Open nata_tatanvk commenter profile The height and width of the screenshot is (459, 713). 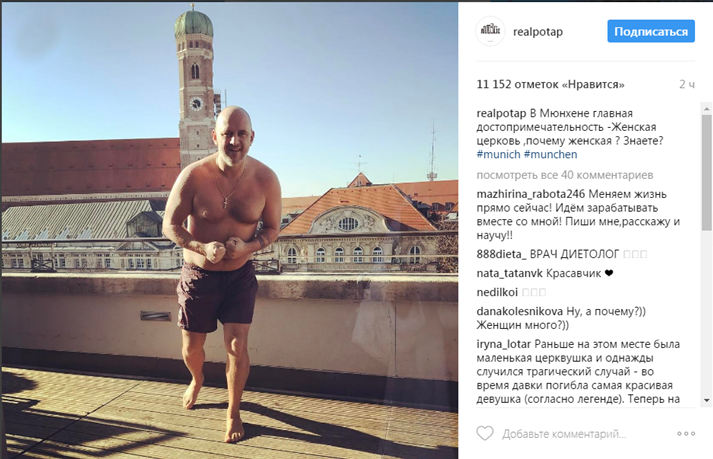pos(510,273)
